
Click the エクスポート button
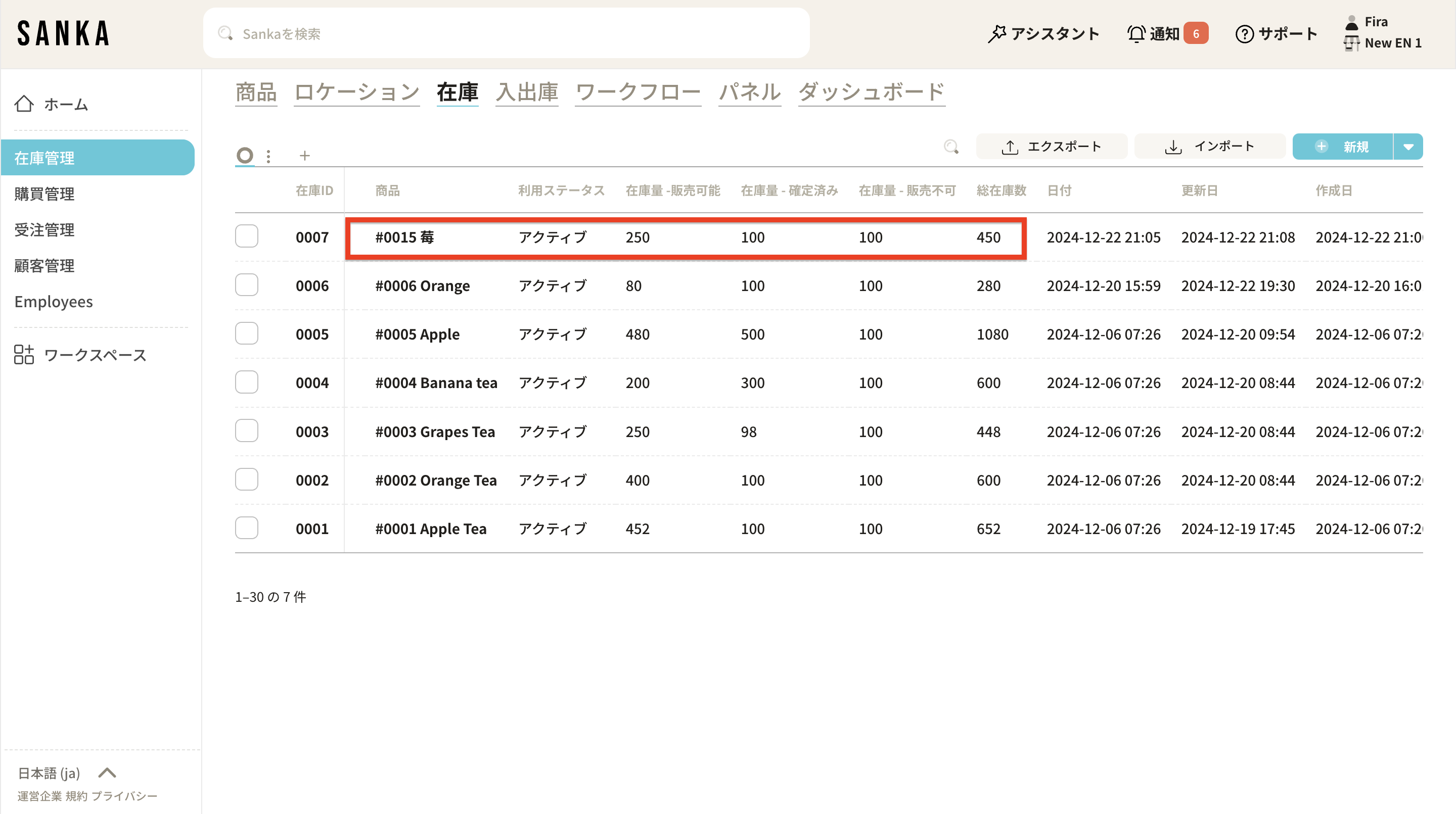click(x=1052, y=147)
